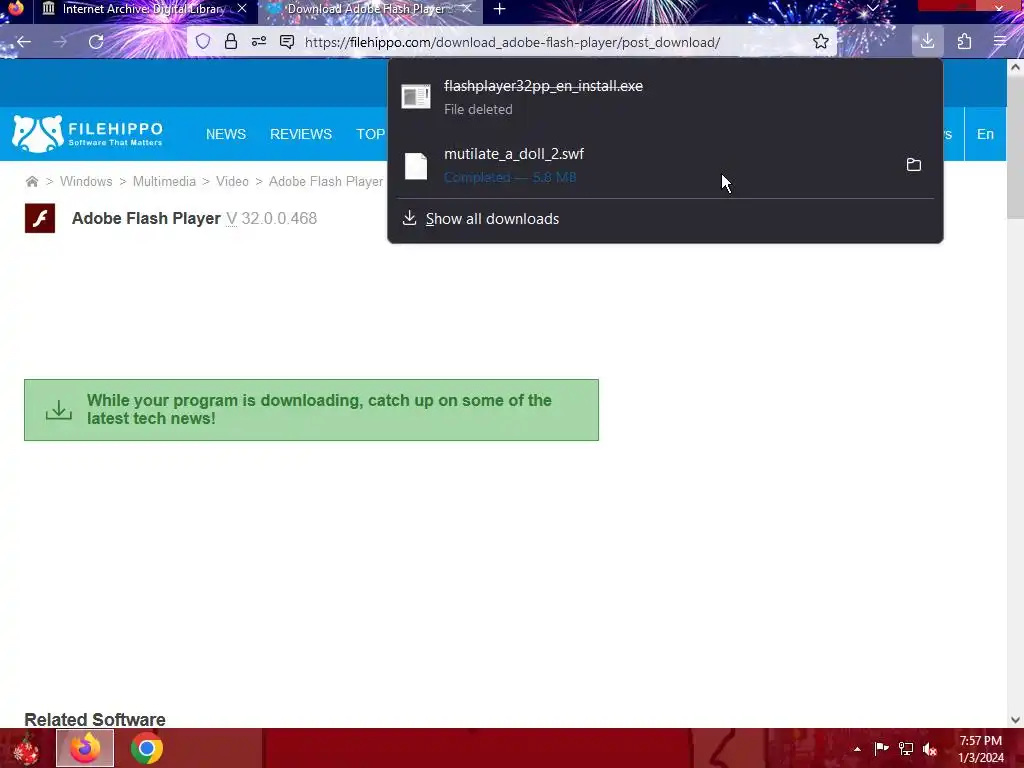Toggle the downloads toolbar button
Screen dimensions: 1024x768
click(927, 42)
